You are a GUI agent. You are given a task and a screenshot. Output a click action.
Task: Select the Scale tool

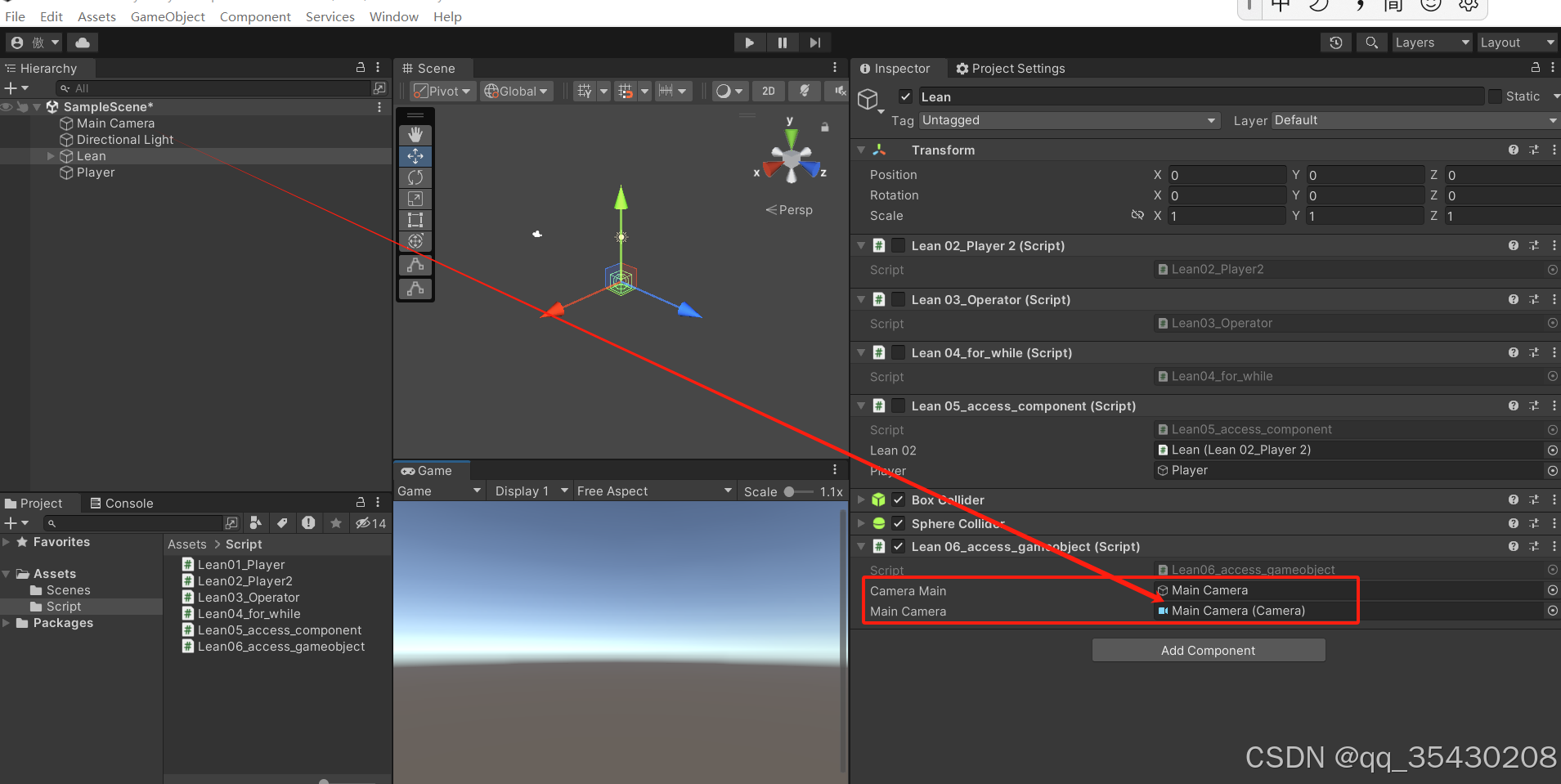pos(415,199)
